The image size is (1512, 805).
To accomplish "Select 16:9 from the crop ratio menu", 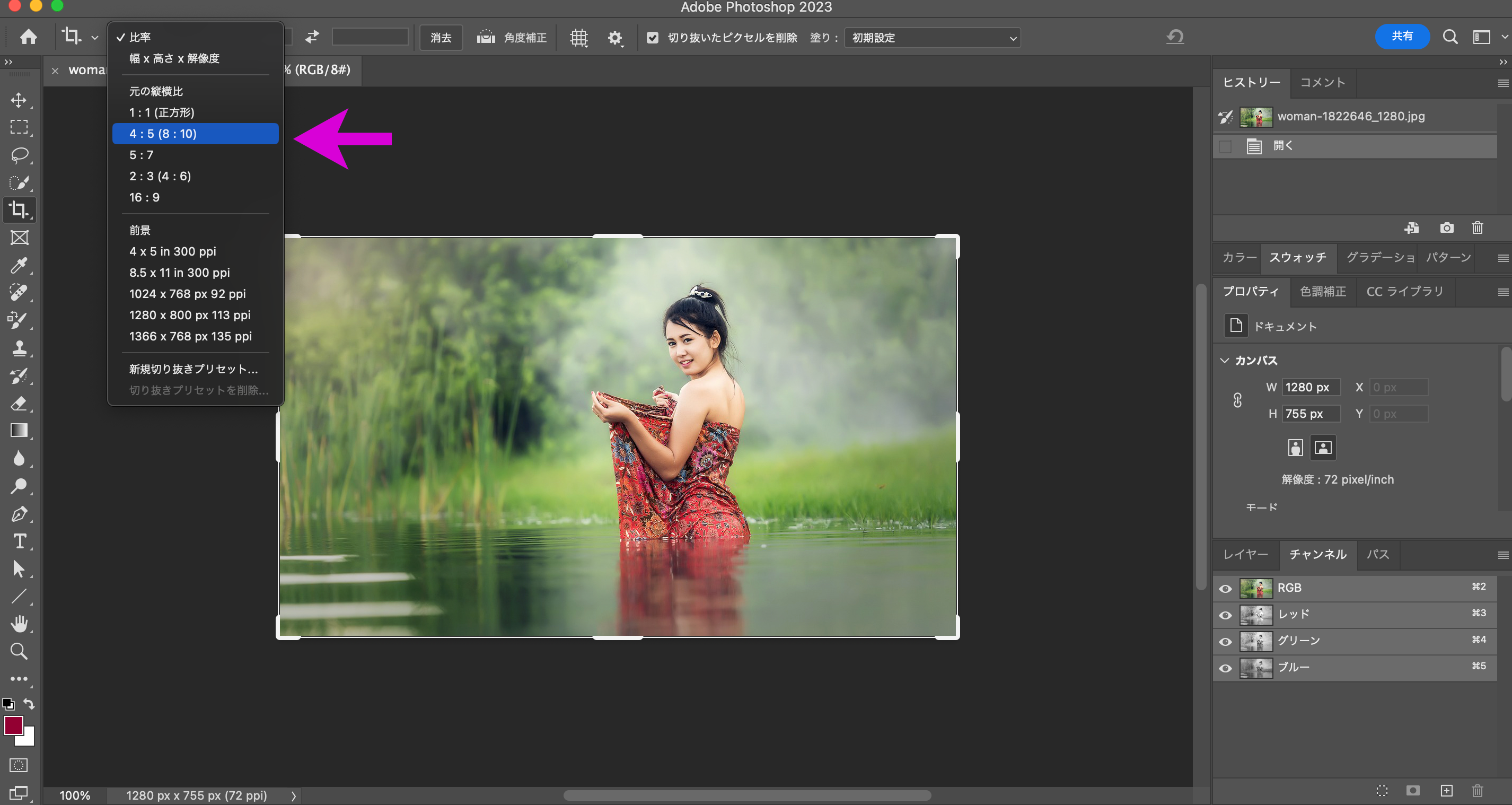I will tap(144, 197).
